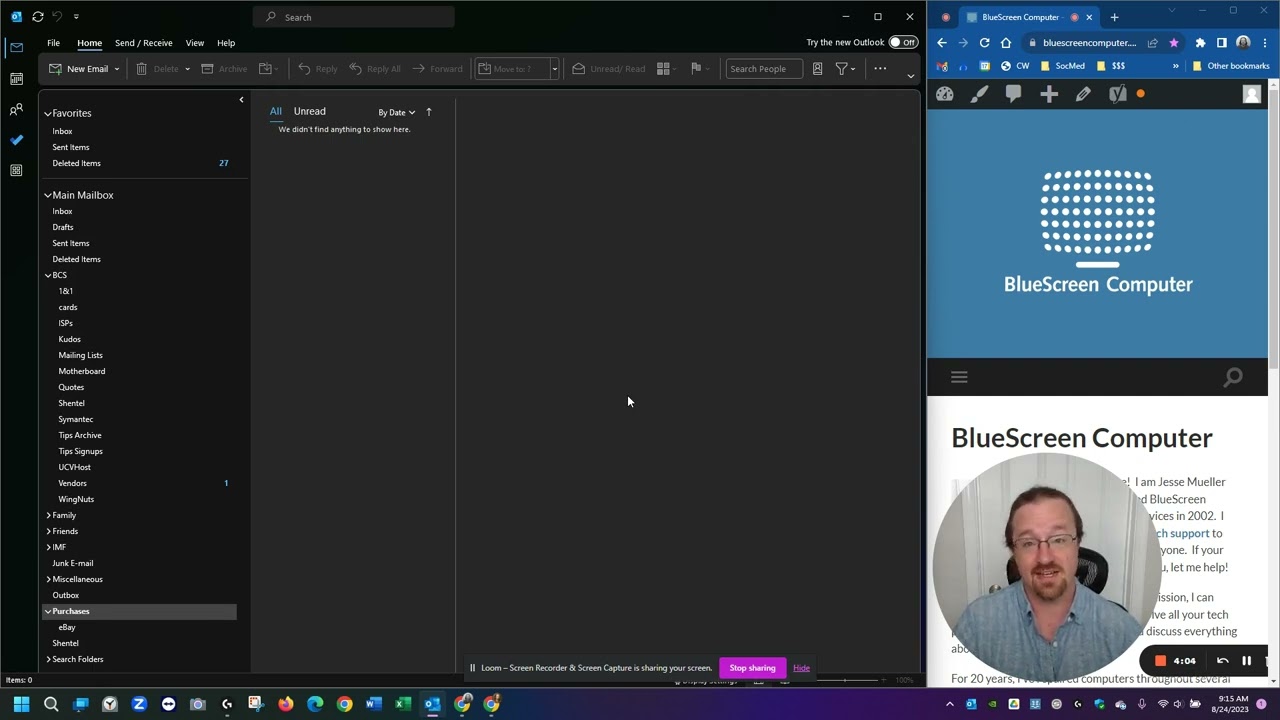Image resolution: width=1280 pixels, height=720 pixels.
Task: Select the Vendors folder
Action: coord(72,483)
